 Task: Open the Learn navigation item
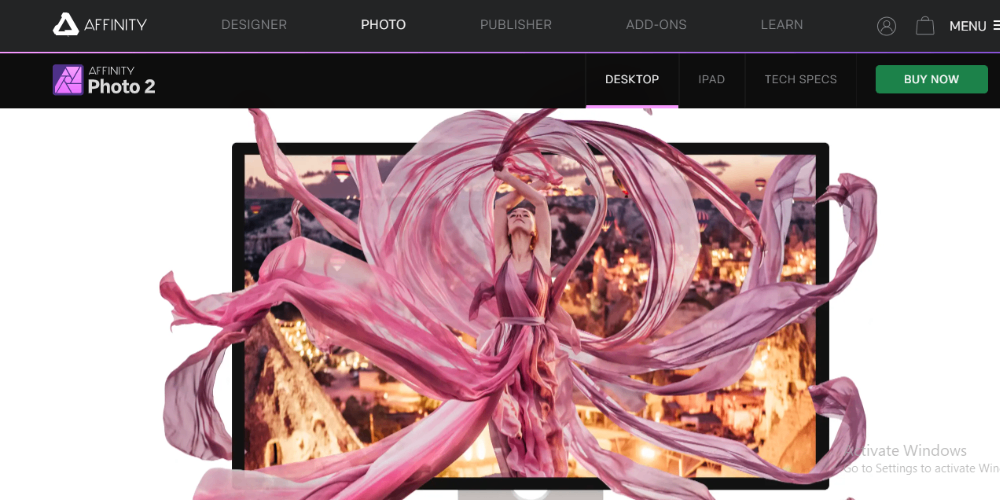tap(782, 25)
